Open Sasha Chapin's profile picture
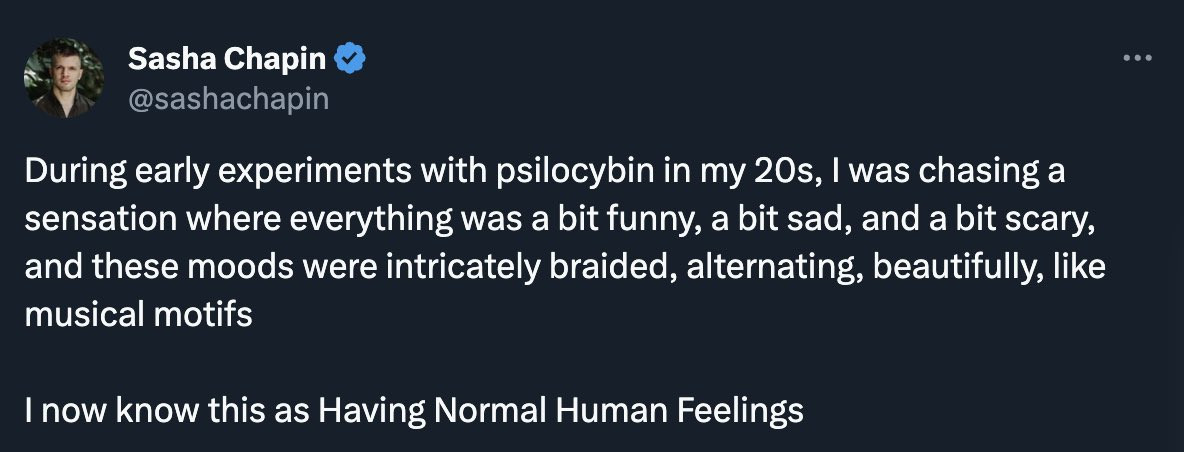This screenshot has width=1184, height=452. tap(63, 78)
